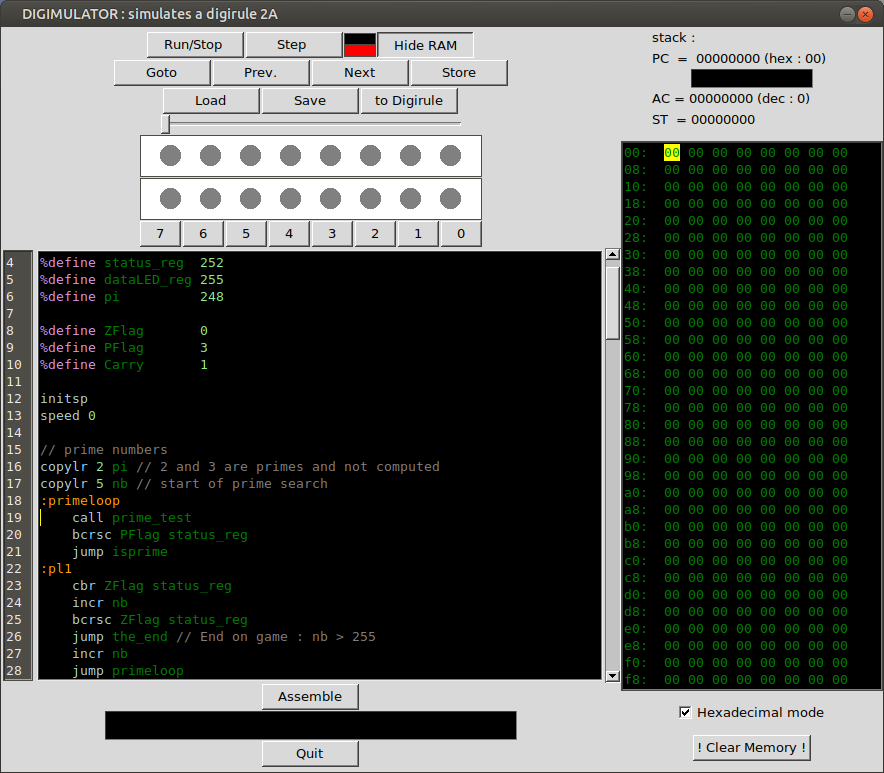Click RAM row label '80:'
The image size is (884, 773).
pyautogui.click(x=635, y=425)
